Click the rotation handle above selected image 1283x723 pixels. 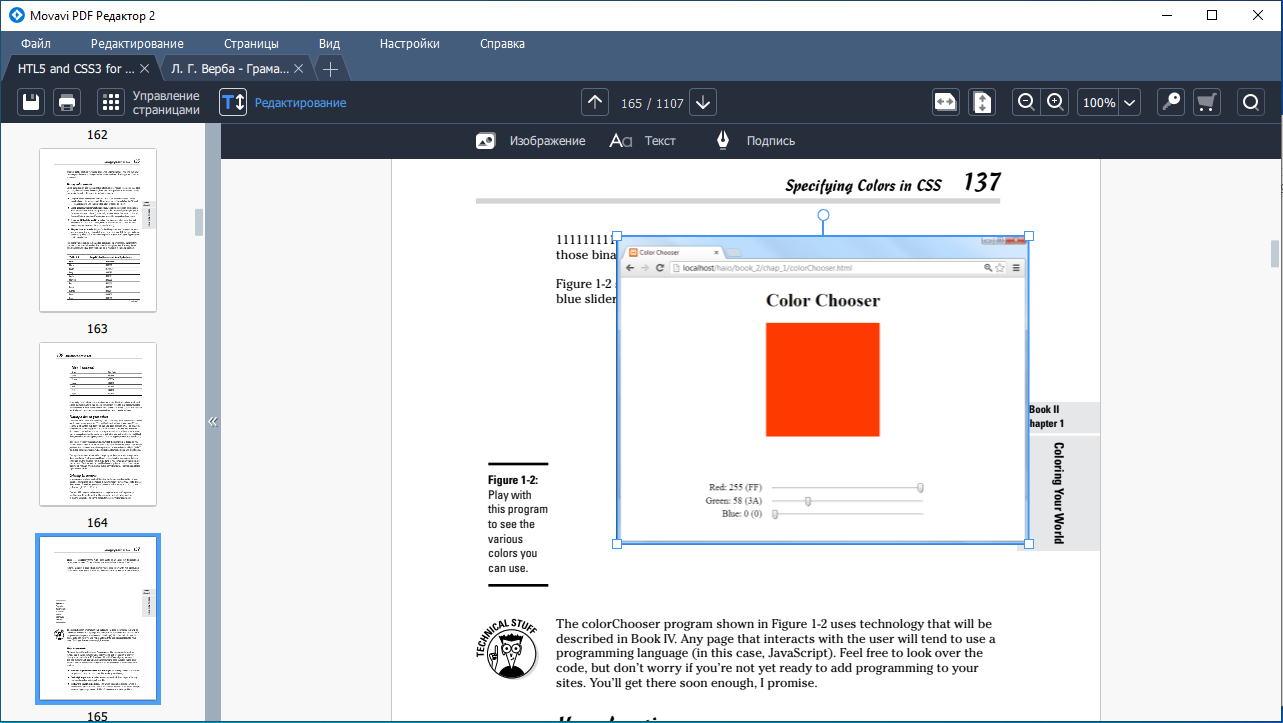(x=823, y=215)
